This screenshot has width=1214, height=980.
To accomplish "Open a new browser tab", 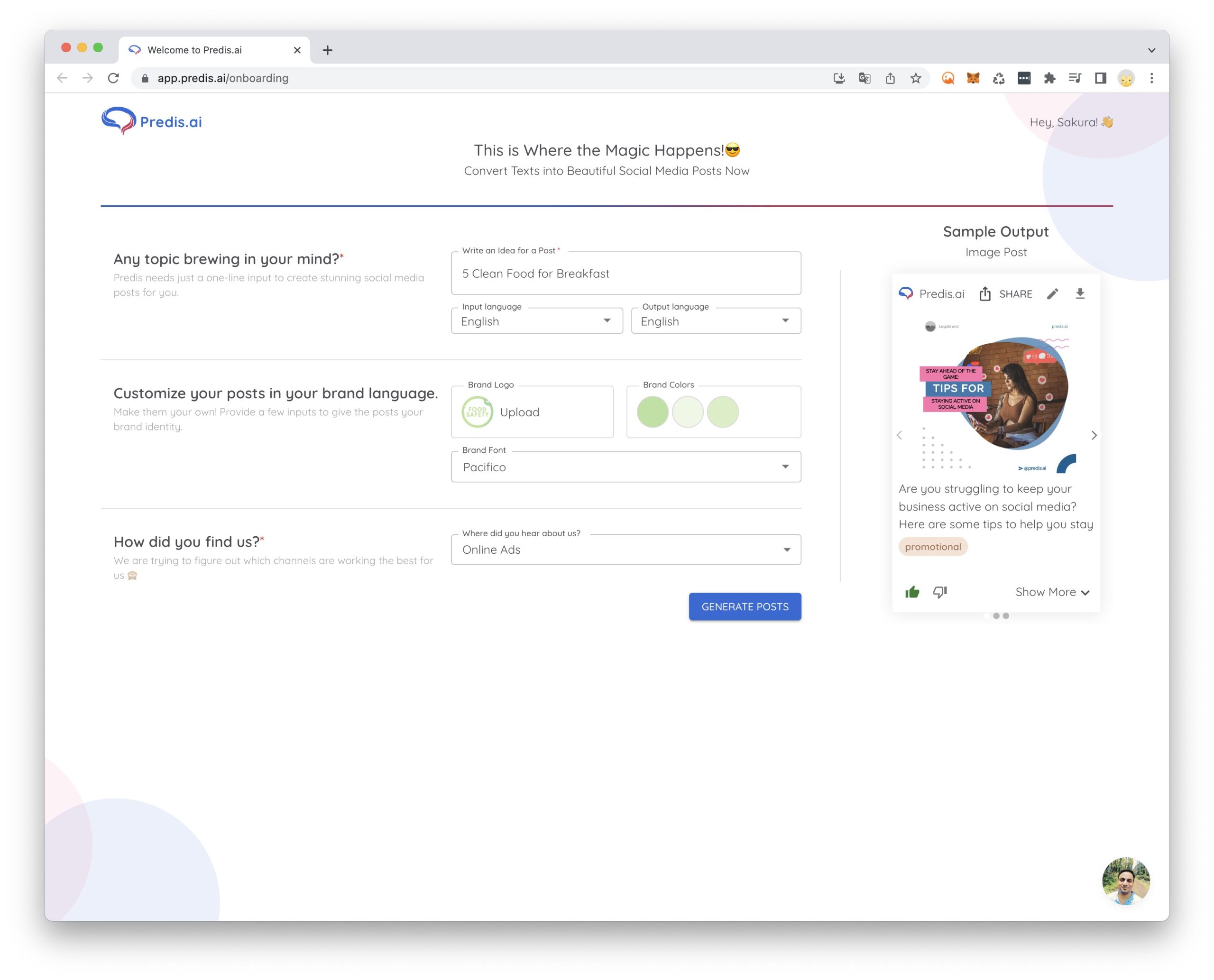I will tap(328, 50).
